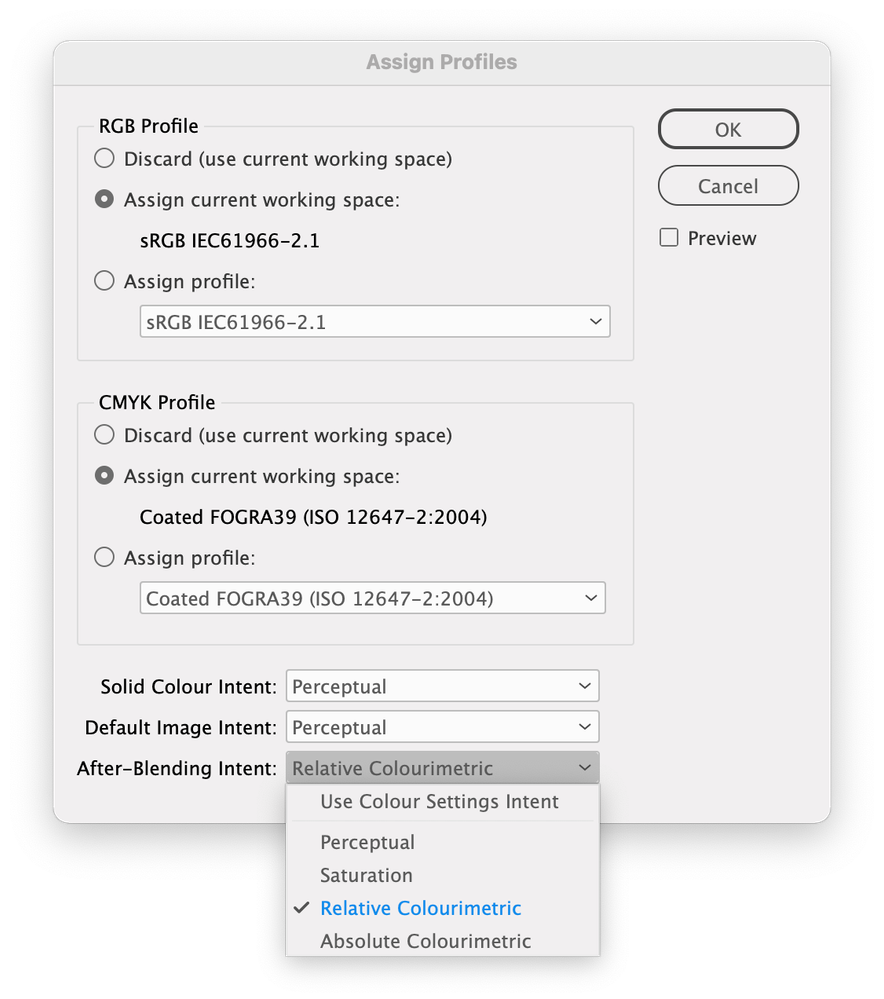Select Discard (use current working space) for CMYK
Viewport: 884px width, 999px height.
104,434
